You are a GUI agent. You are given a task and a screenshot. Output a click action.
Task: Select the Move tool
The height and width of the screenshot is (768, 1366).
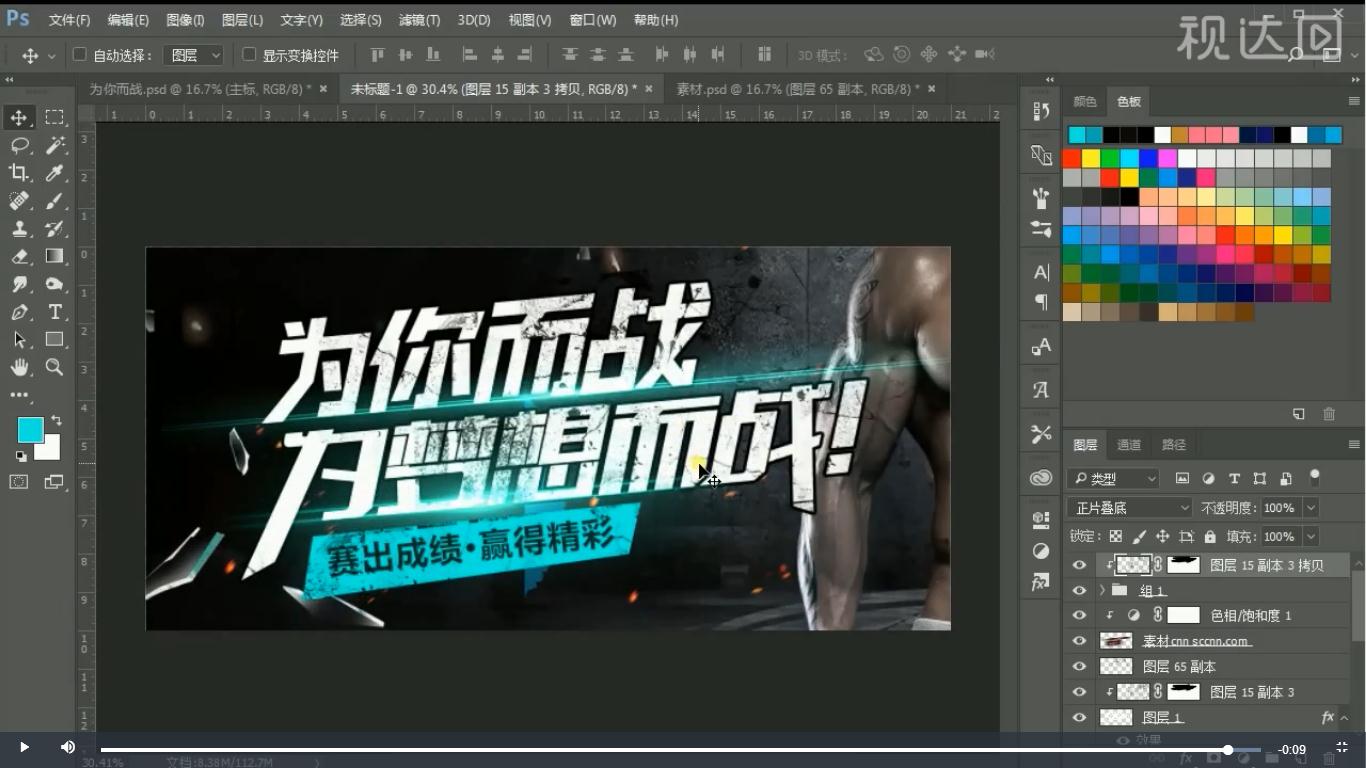[18, 117]
